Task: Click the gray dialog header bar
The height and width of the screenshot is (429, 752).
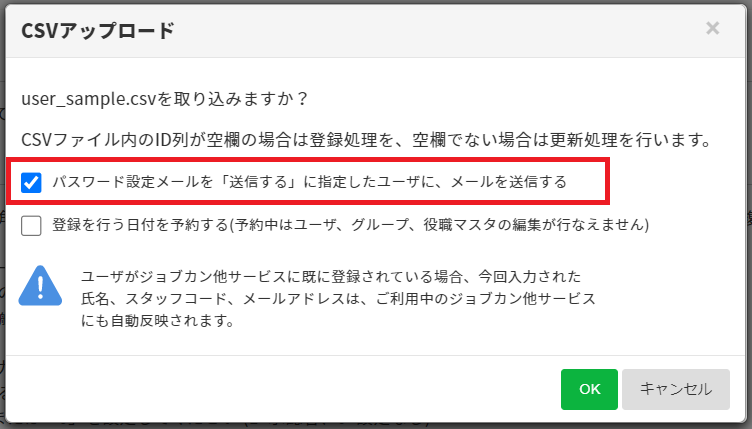Action: 376,31
